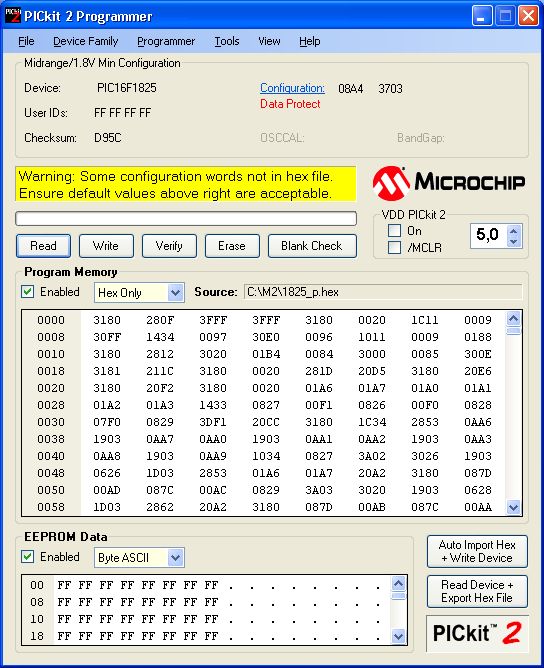Click the Source path field
This screenshot has width=544, height=668.
383,292
